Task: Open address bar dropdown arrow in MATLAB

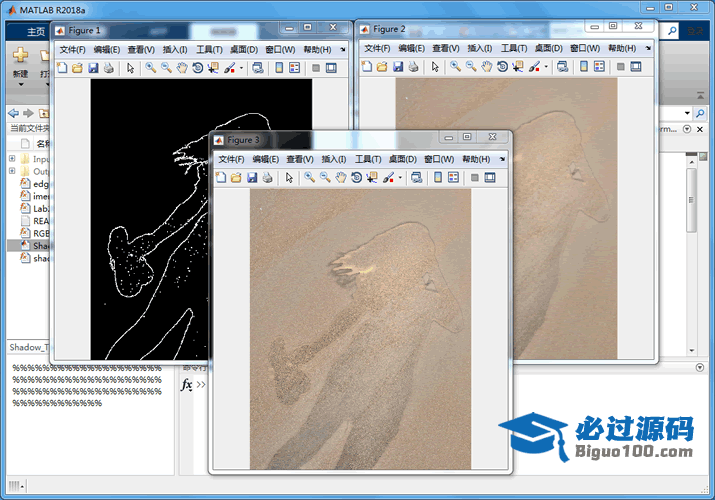Action: pyautogui.click(x=687, y=113)
